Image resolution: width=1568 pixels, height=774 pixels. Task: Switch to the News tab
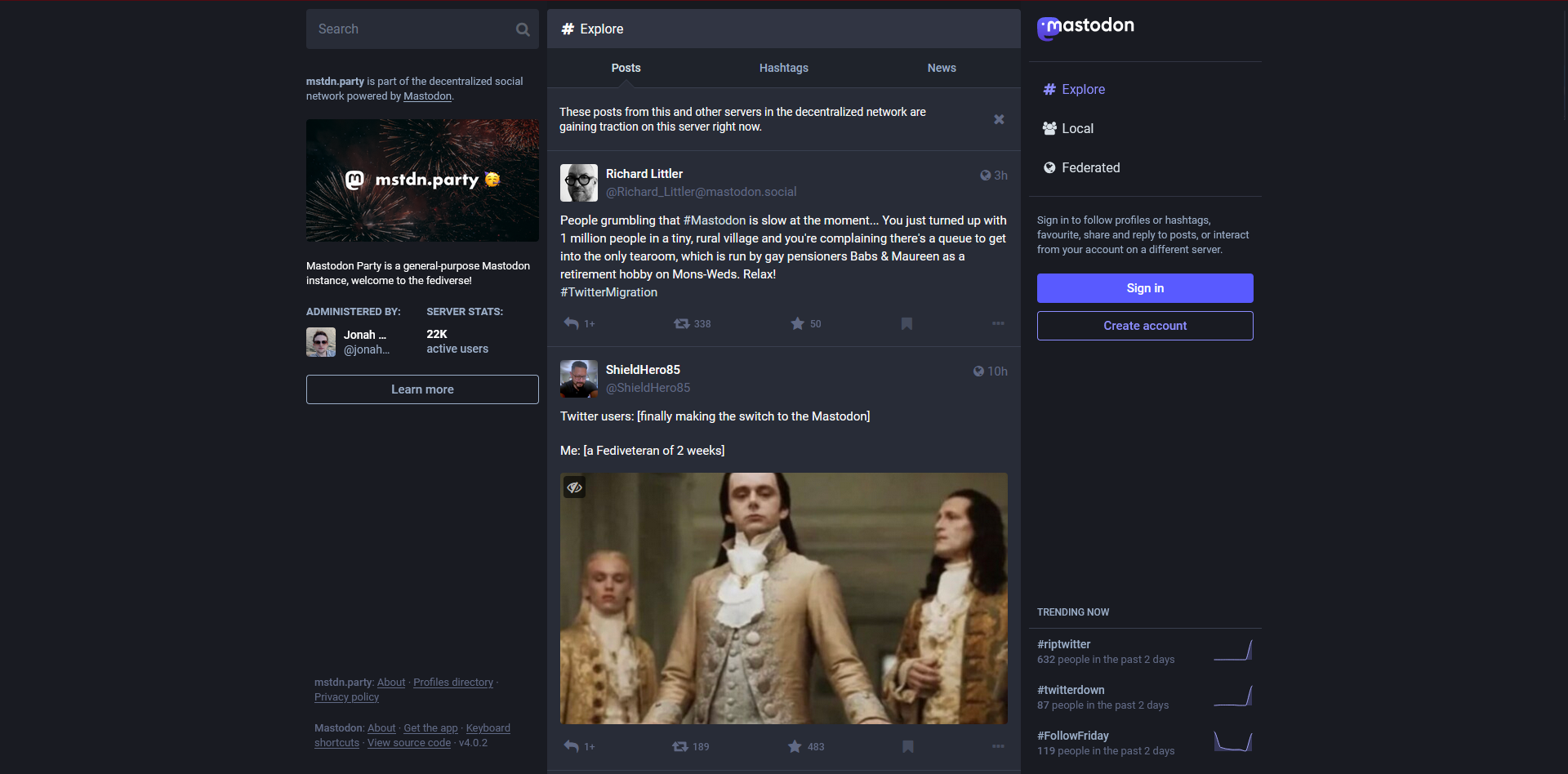[x=942, y=68]
